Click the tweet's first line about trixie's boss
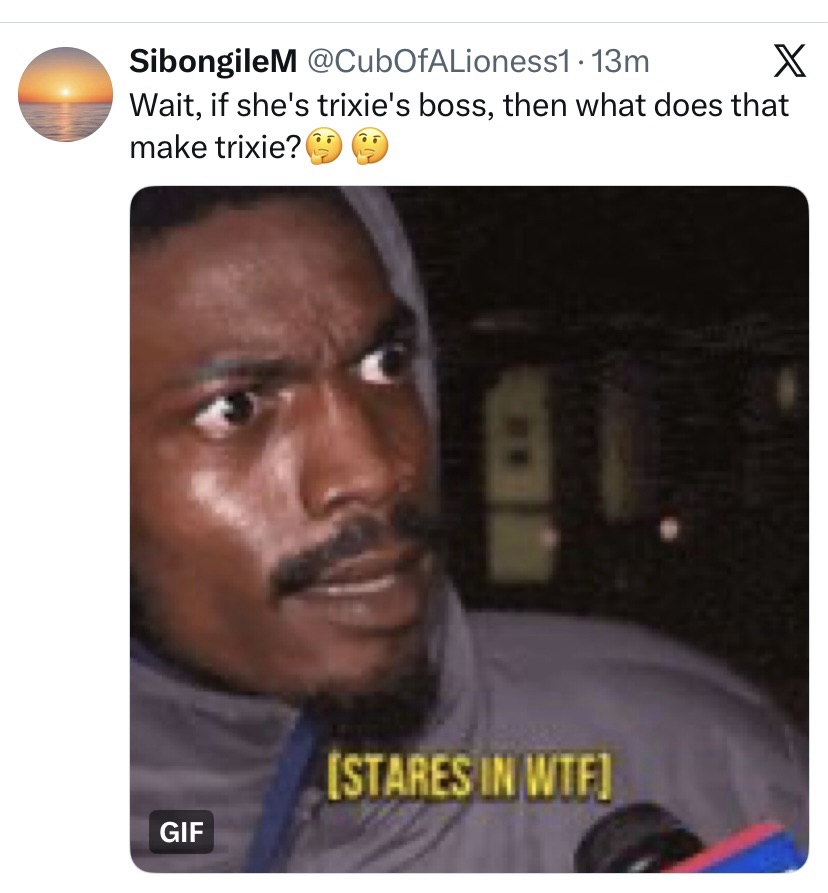 (459, 105)
